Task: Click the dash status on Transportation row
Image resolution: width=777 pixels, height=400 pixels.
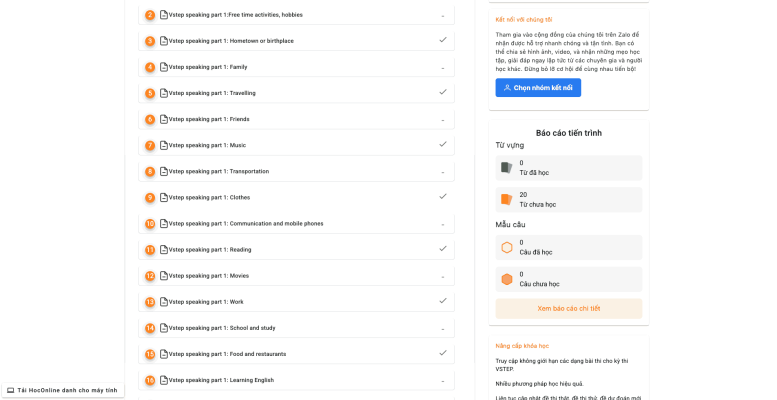Action: pos(443,172)
